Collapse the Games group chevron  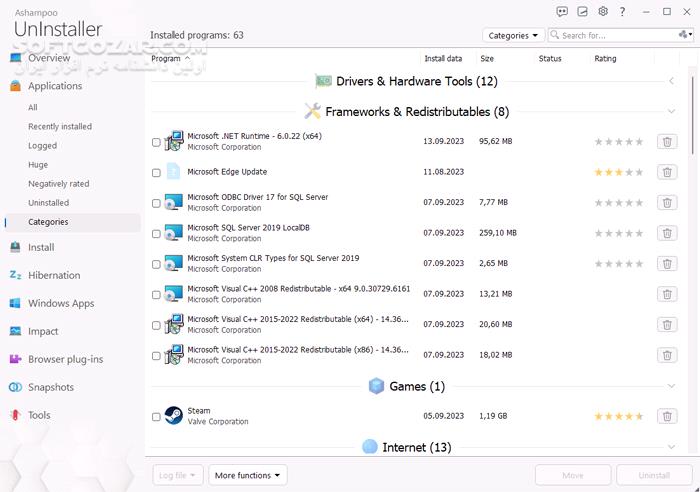coord(671,386)
